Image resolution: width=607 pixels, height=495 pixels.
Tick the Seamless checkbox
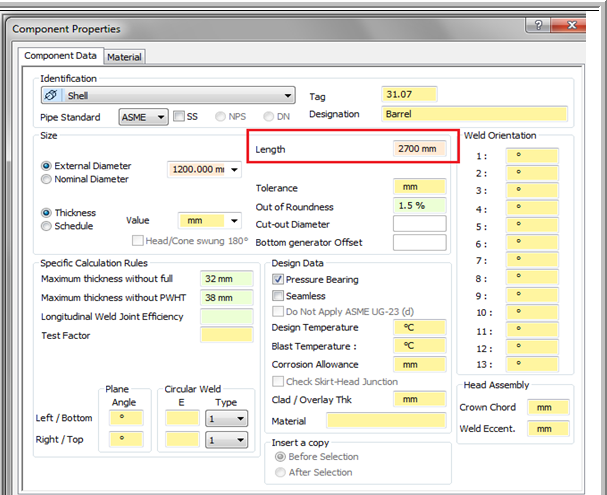278,296
